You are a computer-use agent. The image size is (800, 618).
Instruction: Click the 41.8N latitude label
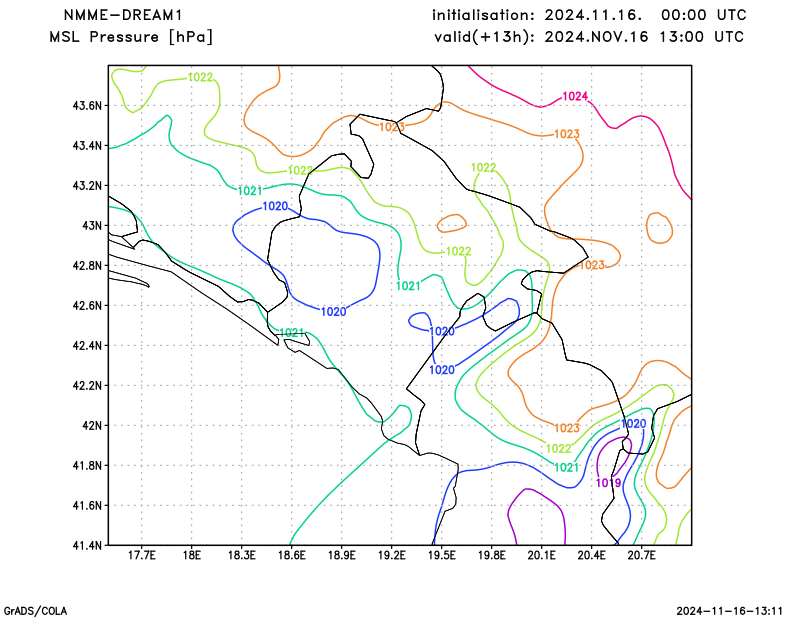pos(88,466)
